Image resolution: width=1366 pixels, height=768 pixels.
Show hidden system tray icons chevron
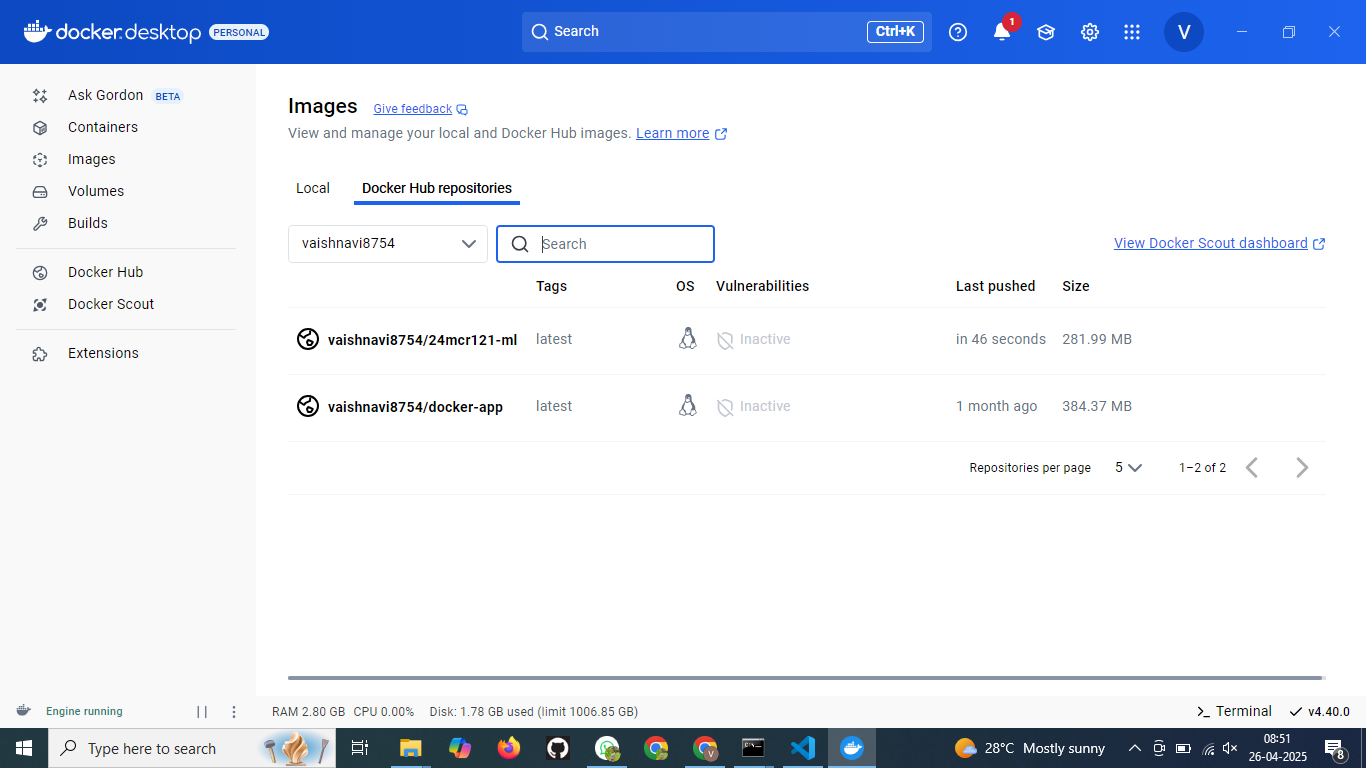point(1134,748)
